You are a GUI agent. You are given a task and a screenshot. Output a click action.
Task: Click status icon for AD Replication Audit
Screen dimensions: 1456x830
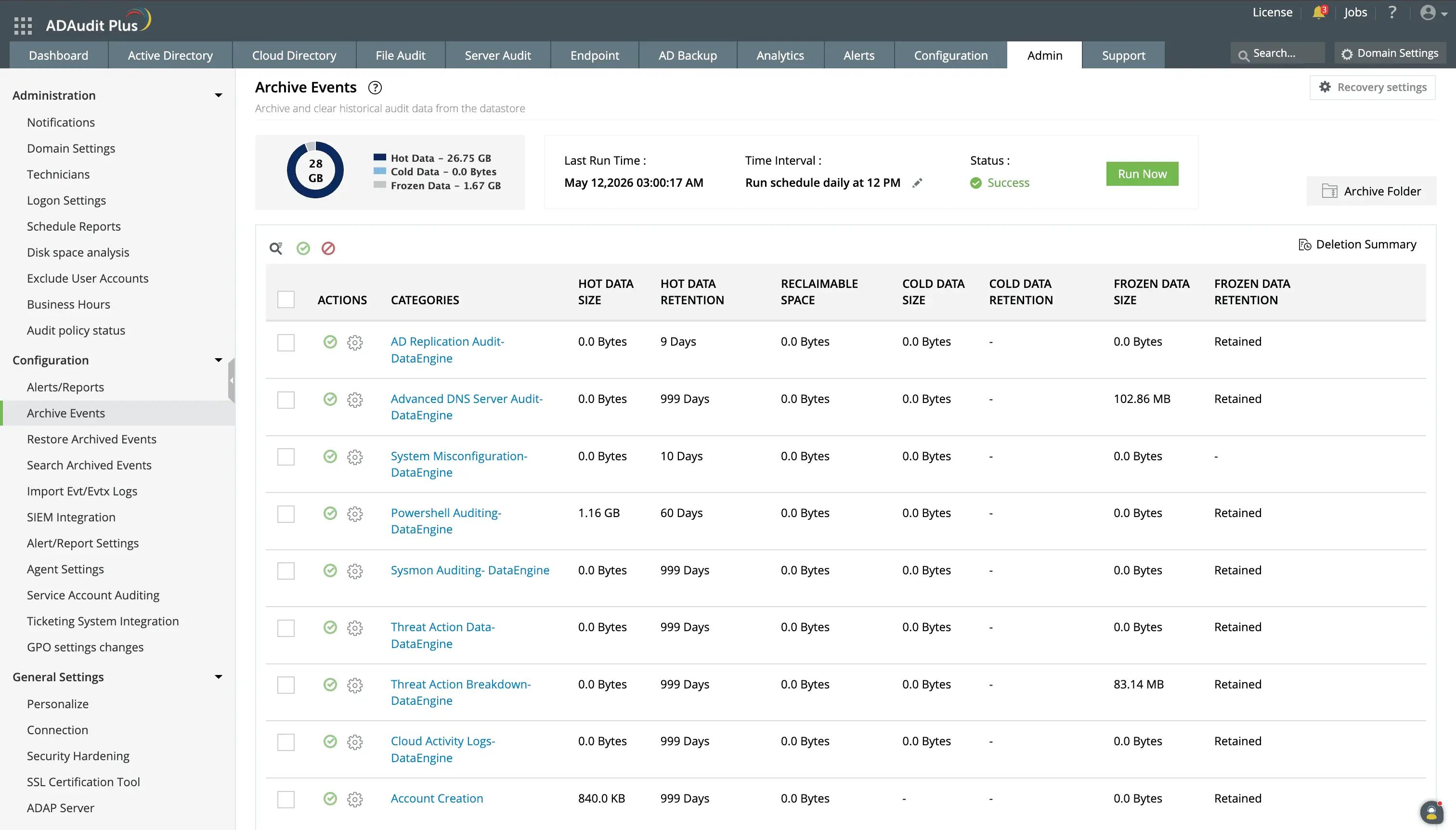[330, 342]
